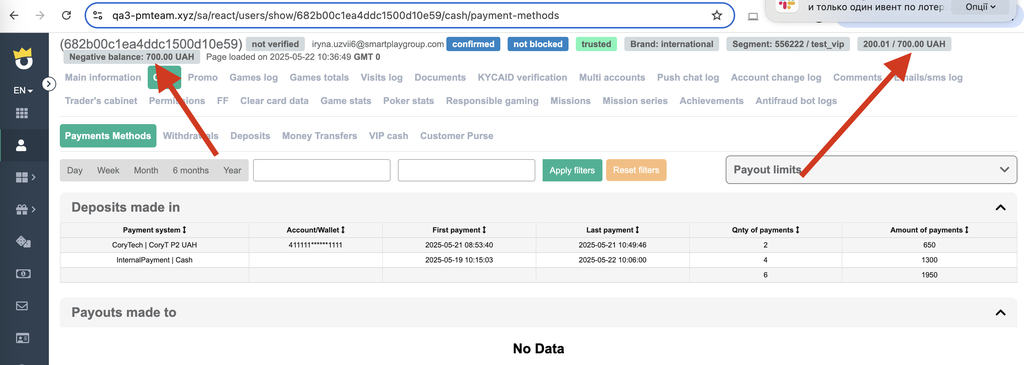Viewport: 1024px width, 365px height.
Task: Expand the sidebar with the arrow toggle
Action: (x=48, y=84)
